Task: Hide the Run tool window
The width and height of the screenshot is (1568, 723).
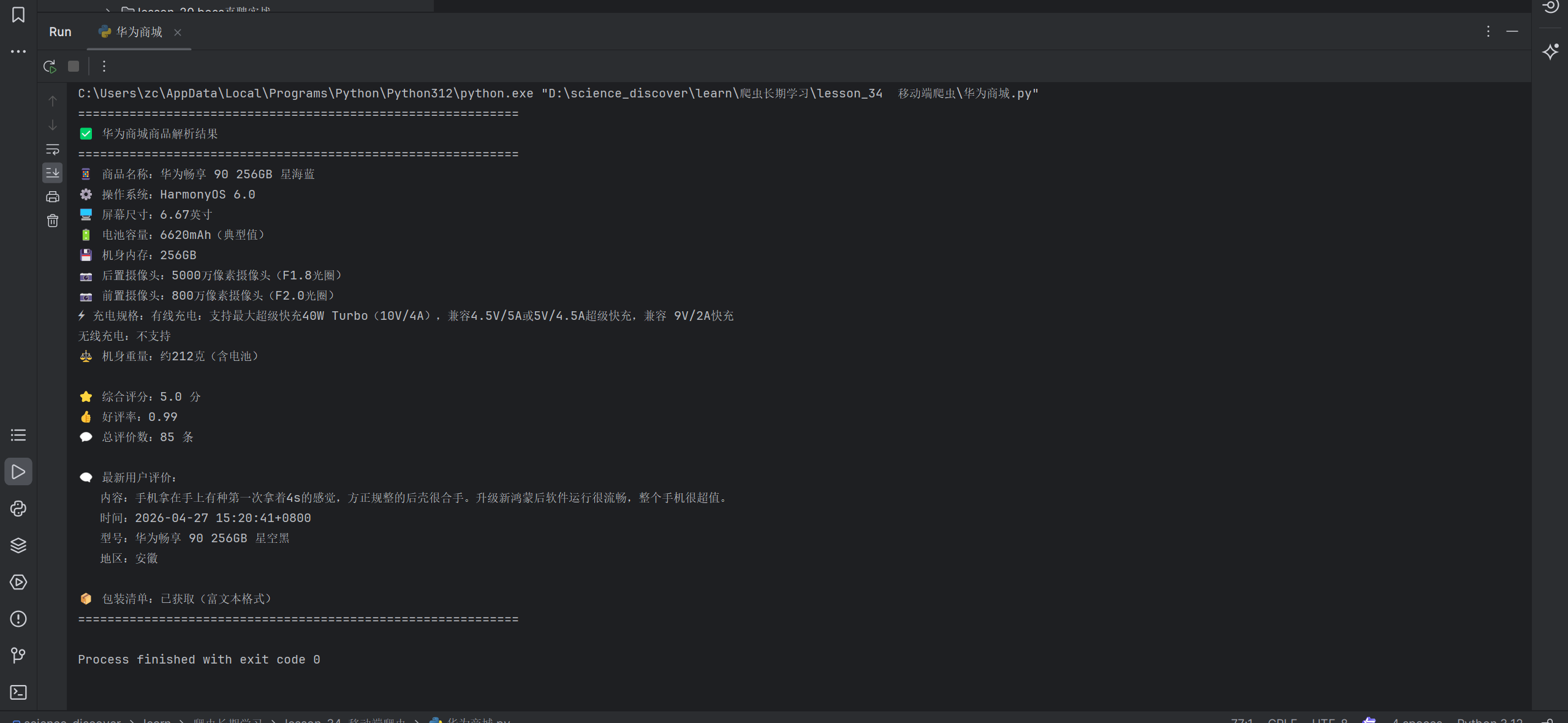Action: (x=1512, y=31)
